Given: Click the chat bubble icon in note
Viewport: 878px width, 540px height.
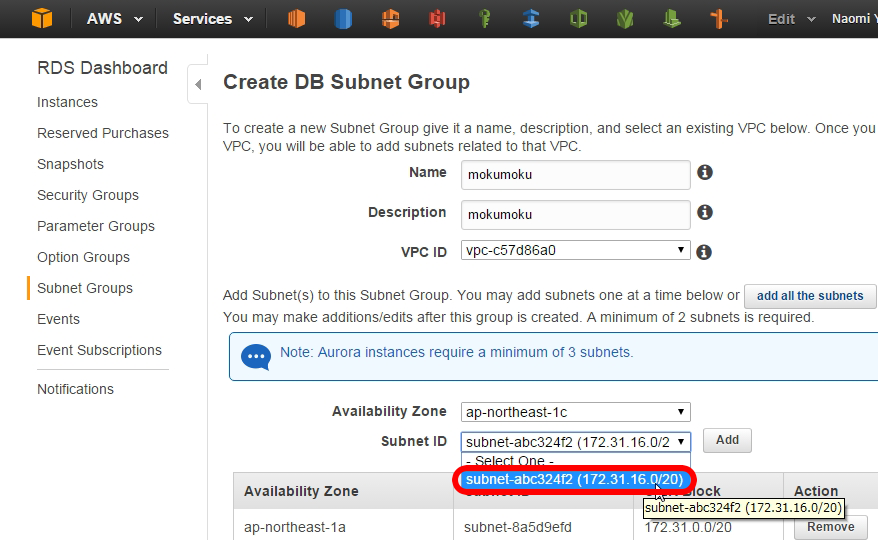Looking at the screenshot, I should pos(256,357).
